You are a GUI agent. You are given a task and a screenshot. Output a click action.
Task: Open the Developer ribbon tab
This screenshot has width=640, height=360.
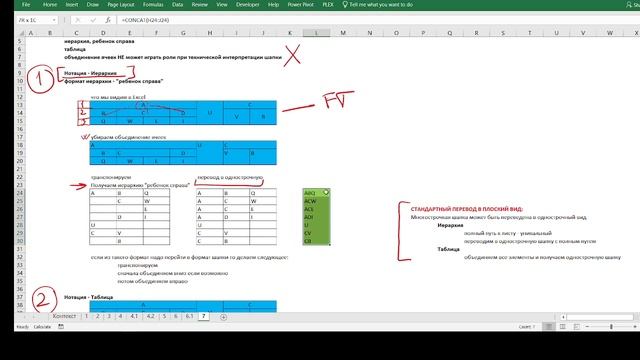click(247, 4)
